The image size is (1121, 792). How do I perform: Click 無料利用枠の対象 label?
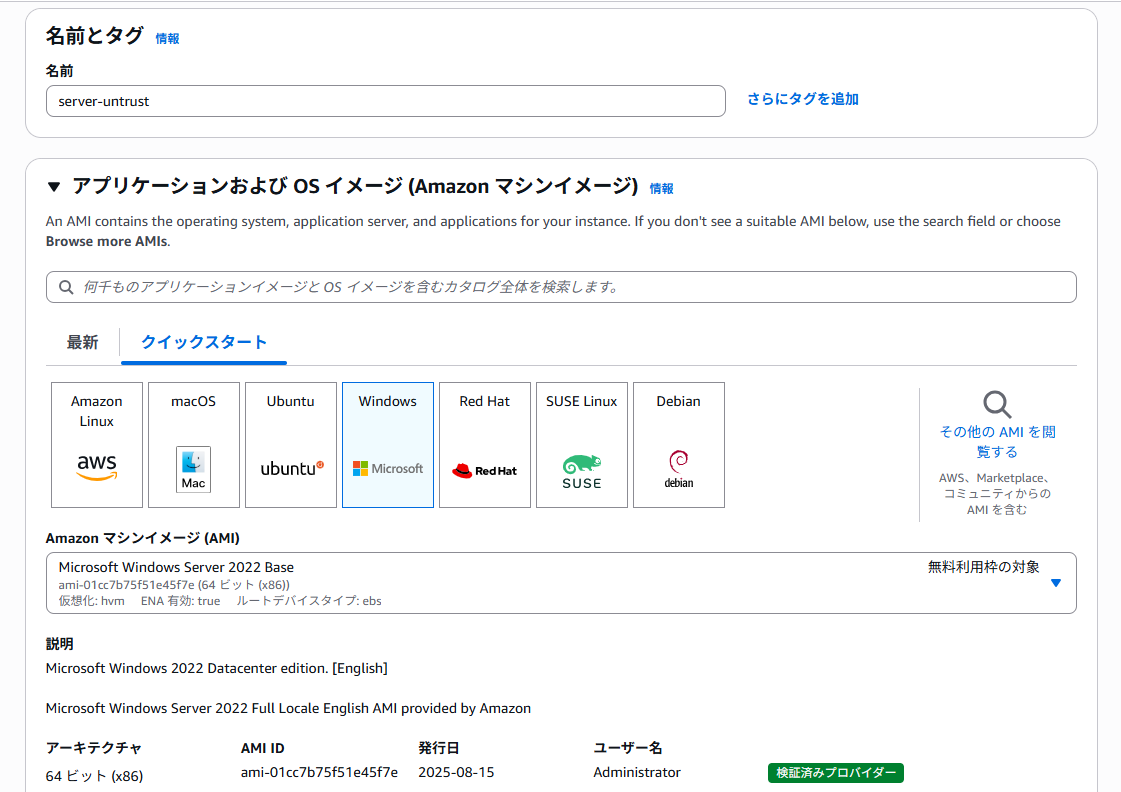tap(984, 567)
